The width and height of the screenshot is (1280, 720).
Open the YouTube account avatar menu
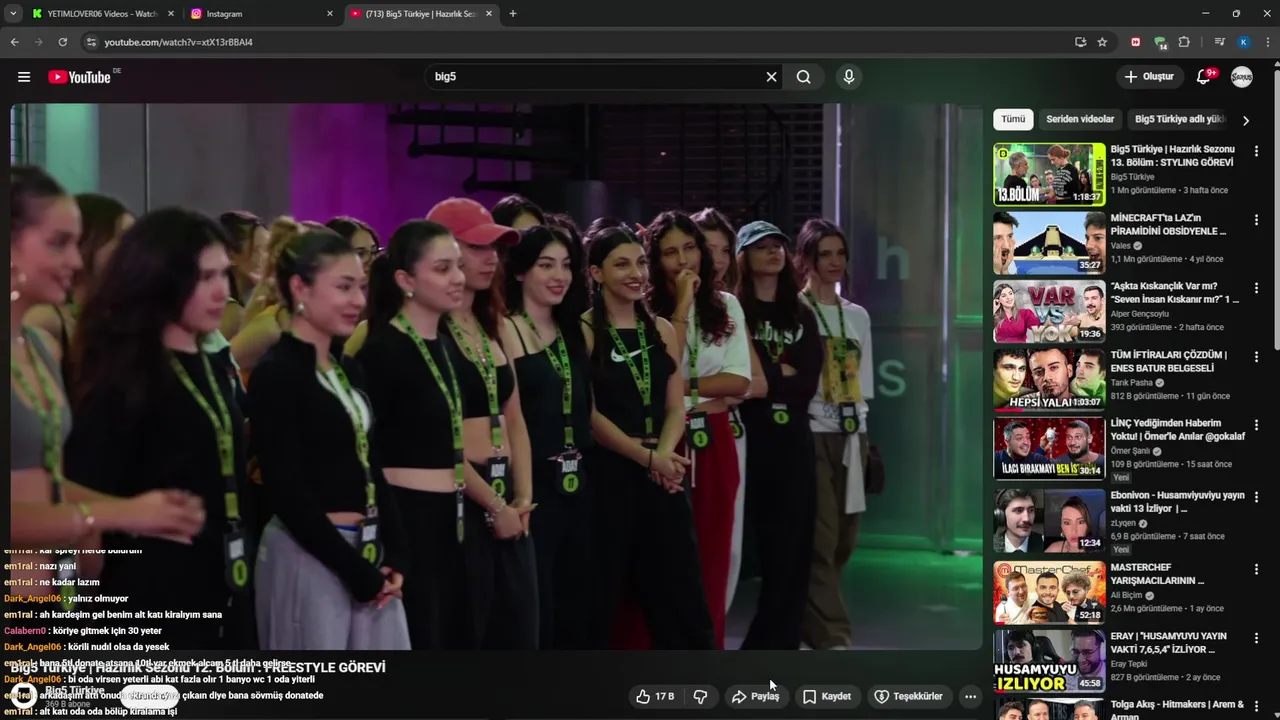(x=1242, y=77)
